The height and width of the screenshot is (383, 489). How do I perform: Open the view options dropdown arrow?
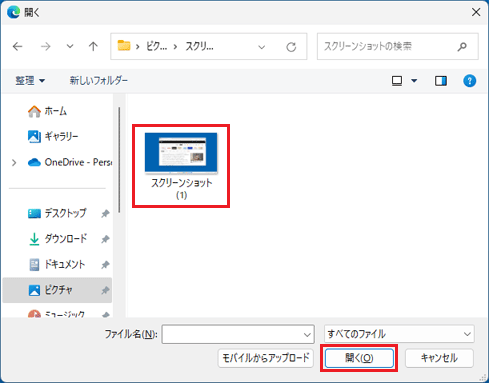pos(414,81)
